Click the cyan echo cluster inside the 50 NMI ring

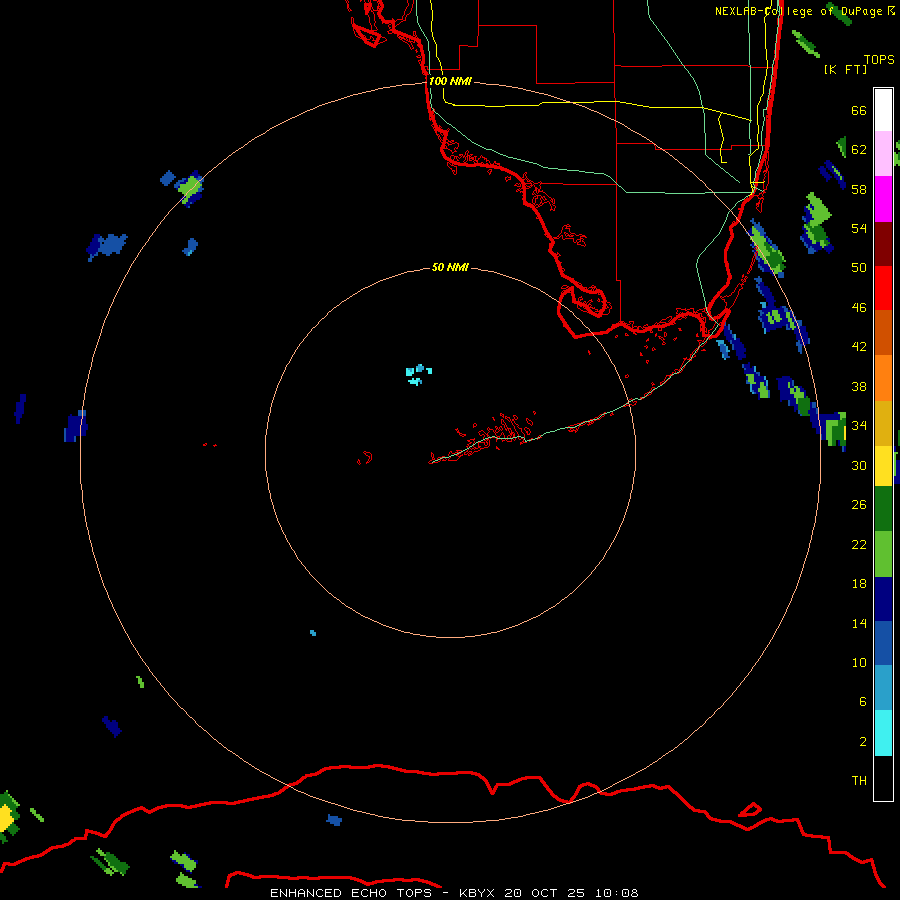[418, 374]
